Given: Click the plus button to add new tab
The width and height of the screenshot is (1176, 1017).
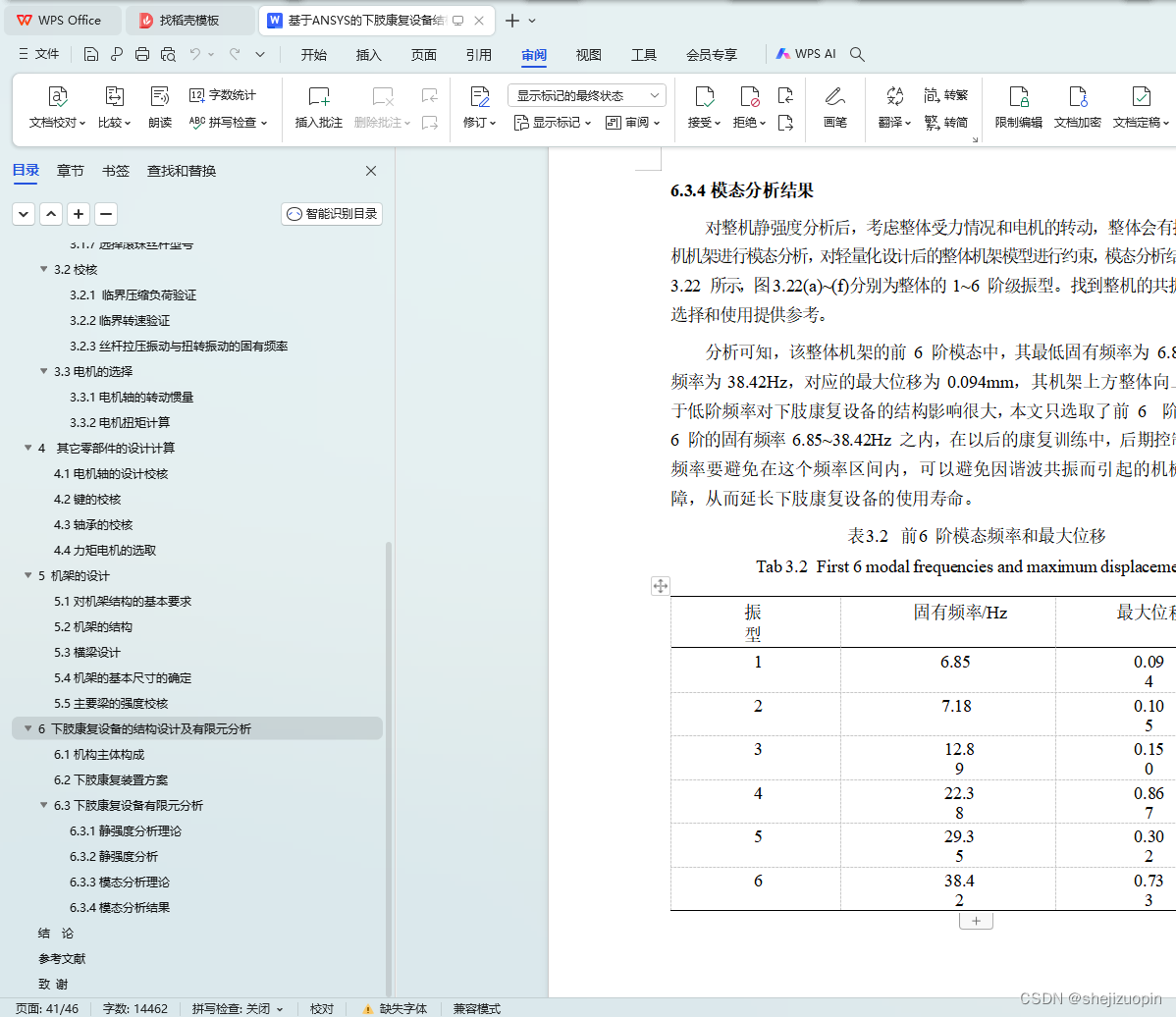Looking at the screenshot, I should [x=512, y=21].
